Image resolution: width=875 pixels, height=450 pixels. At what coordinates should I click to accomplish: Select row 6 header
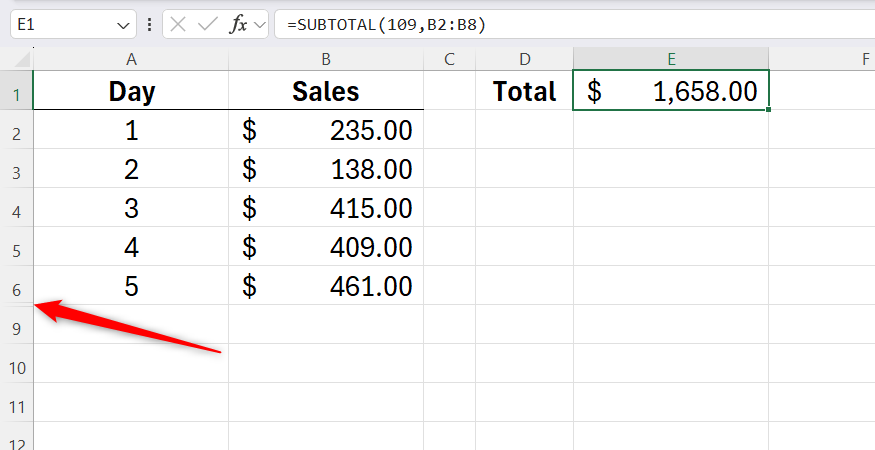coord(17,285)
